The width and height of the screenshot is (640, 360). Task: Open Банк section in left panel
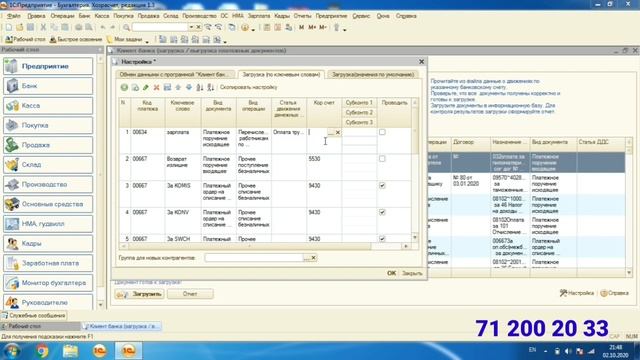pyautogui.click(x=48, y=86)
